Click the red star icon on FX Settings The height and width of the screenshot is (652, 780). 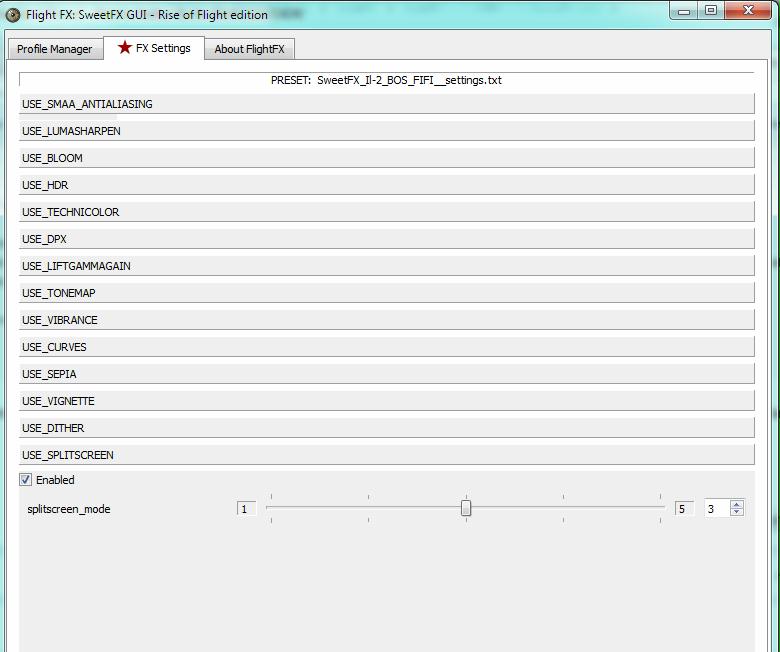tap(124, 47)
